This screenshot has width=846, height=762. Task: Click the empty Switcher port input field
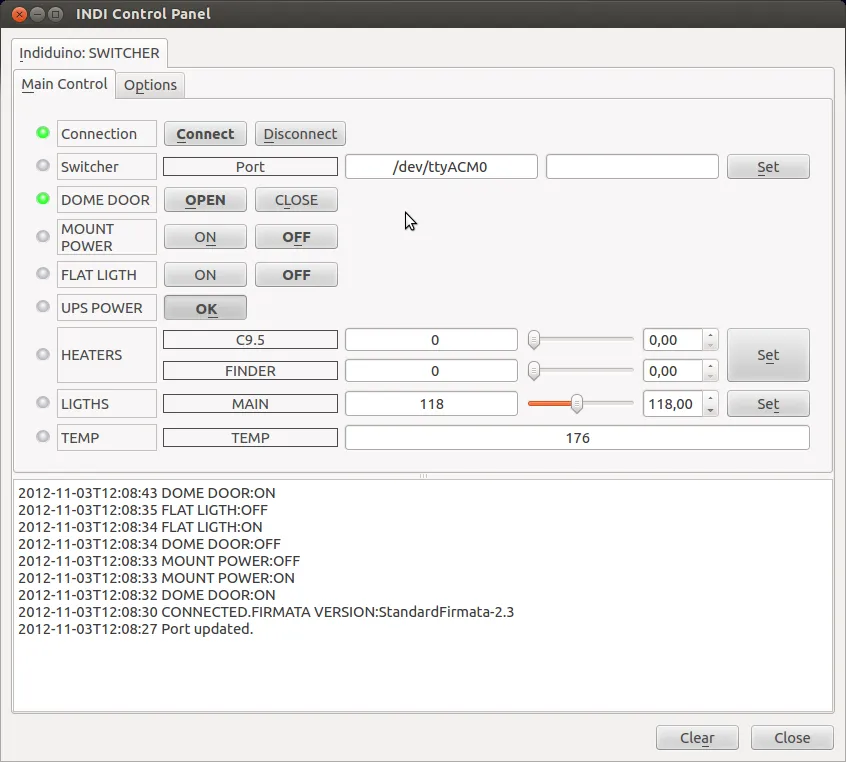point(632,167)
